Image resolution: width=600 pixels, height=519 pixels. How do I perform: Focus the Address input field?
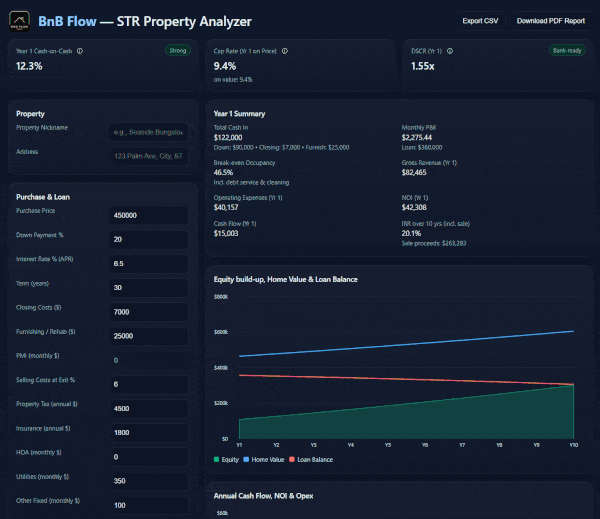click(x=148, y=156)
